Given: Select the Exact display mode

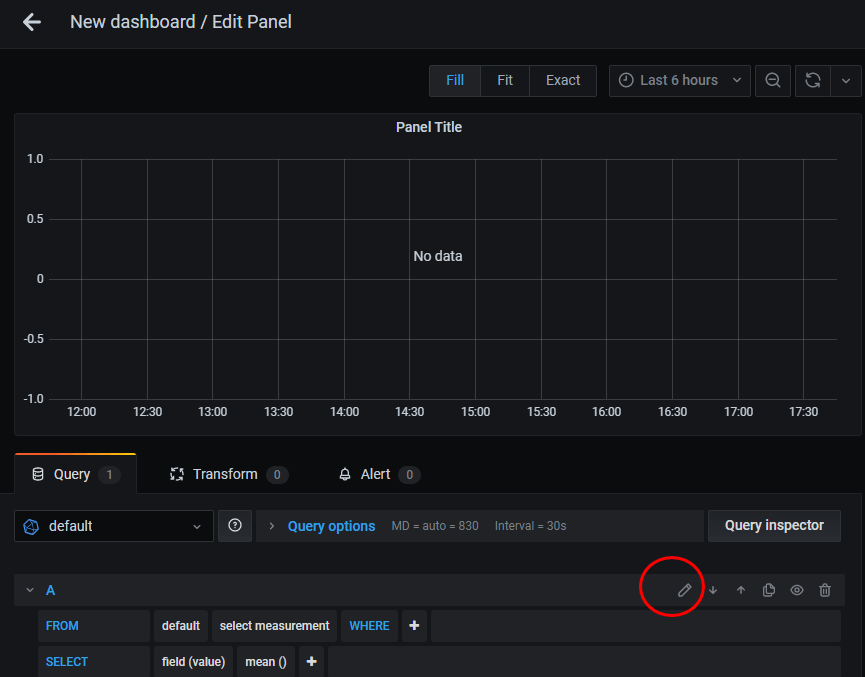Looking at the screenshot, I should click(x=563, y=81).
